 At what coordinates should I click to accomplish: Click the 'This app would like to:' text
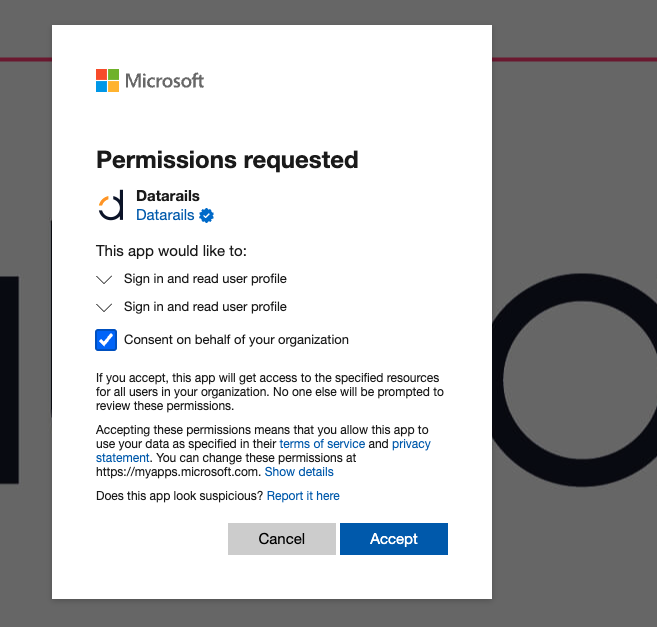[x=171, y=250]
